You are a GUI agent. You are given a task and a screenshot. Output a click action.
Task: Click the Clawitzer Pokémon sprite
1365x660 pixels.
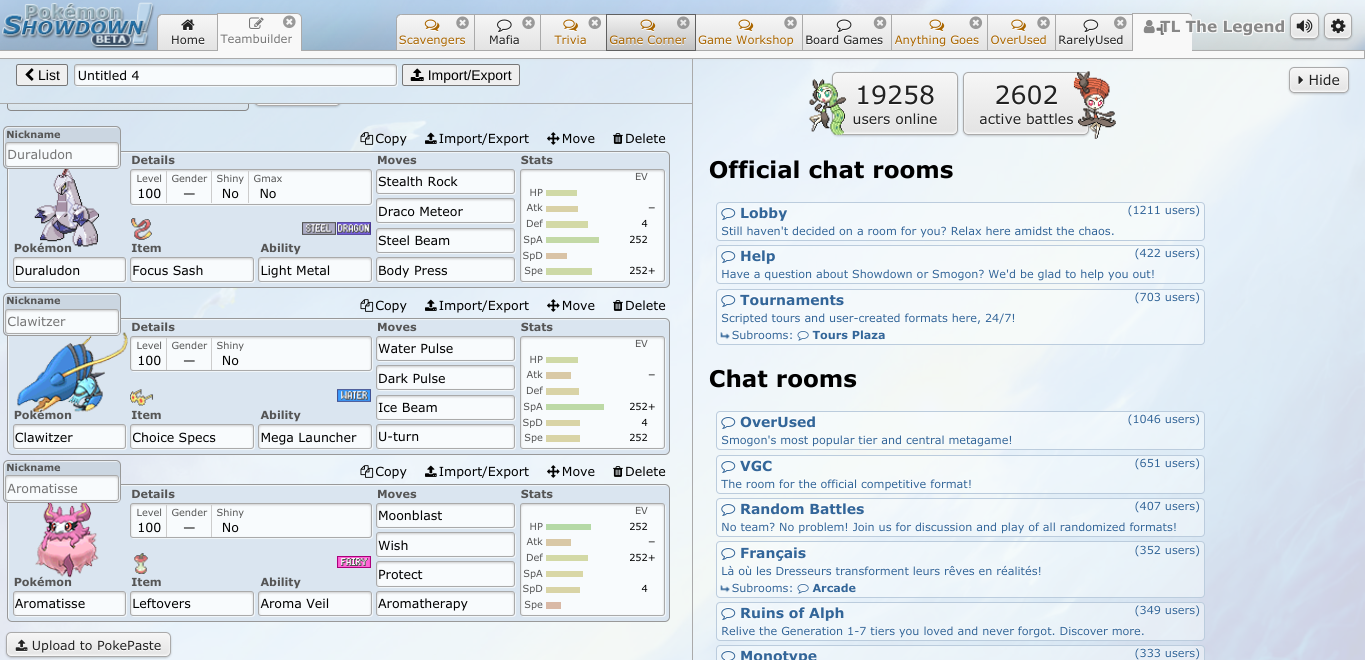click(x=72, y=372)
